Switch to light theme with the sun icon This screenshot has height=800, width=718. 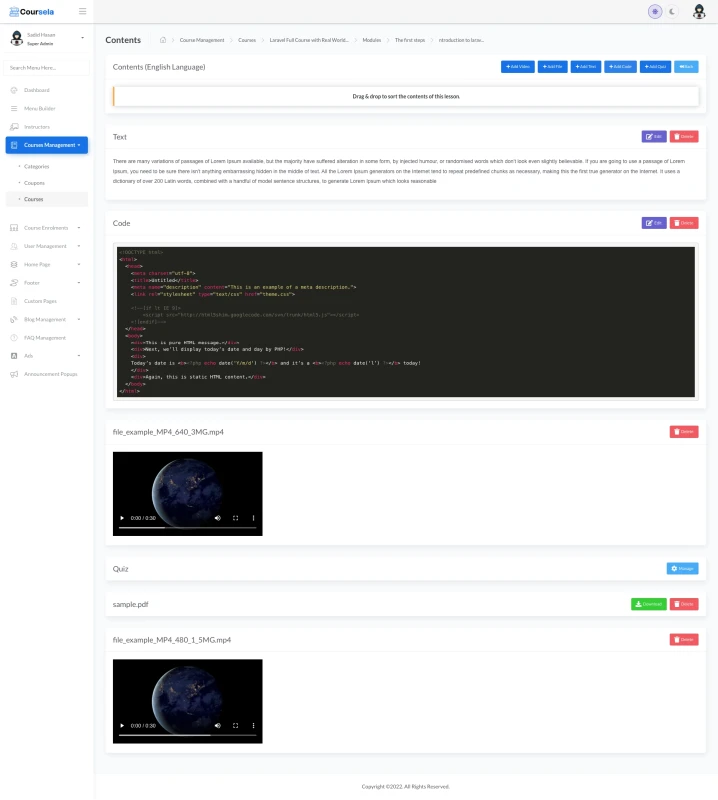point(655,12)
